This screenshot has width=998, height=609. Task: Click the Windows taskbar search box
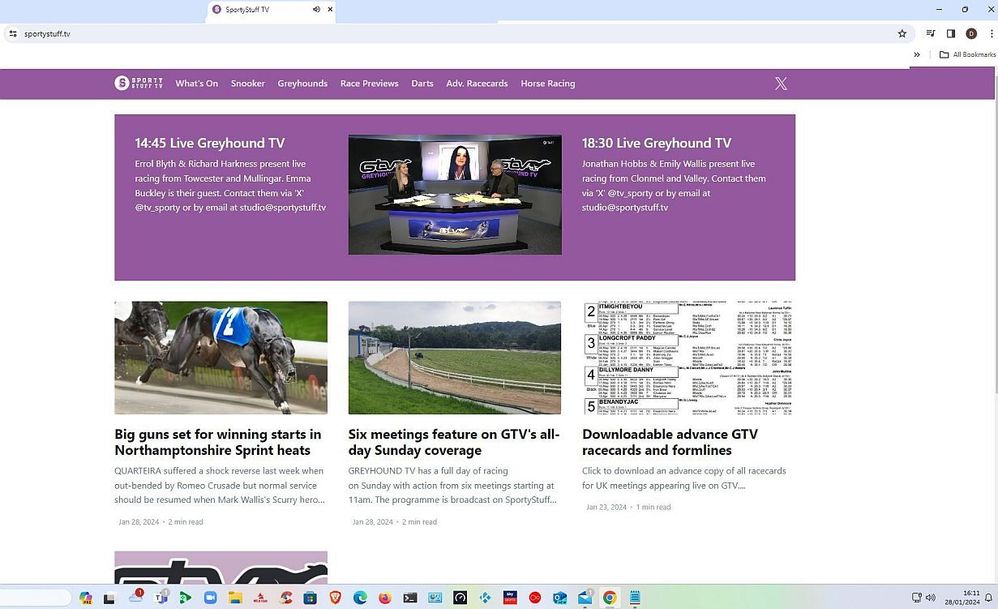[x=36, y=598]
